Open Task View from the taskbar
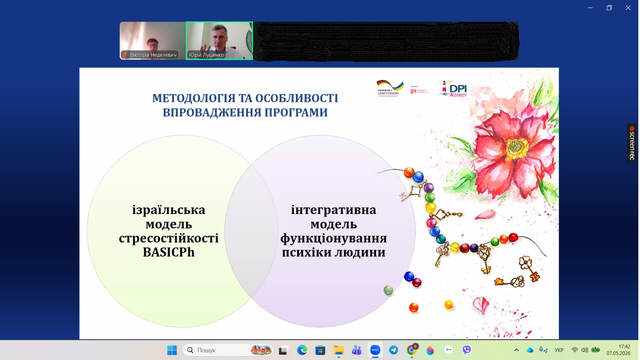Viewport: 640px width, 360px height. (283, 350)
